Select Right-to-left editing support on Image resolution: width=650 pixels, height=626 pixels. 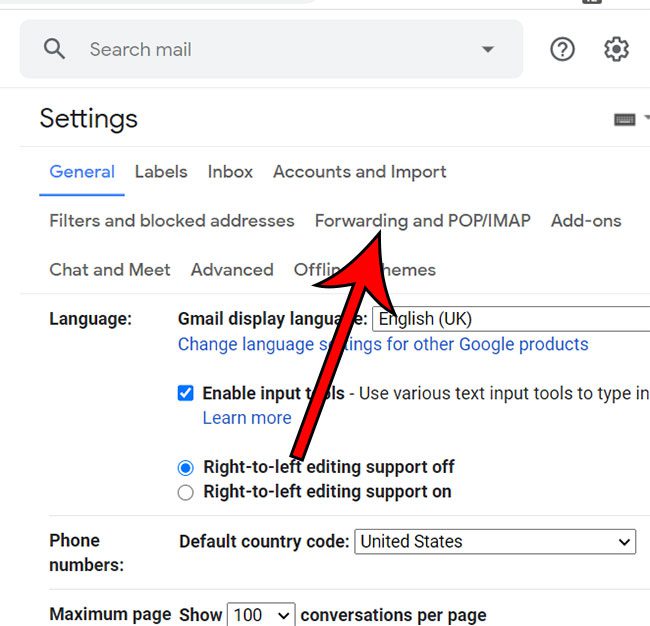click(185, 492)
